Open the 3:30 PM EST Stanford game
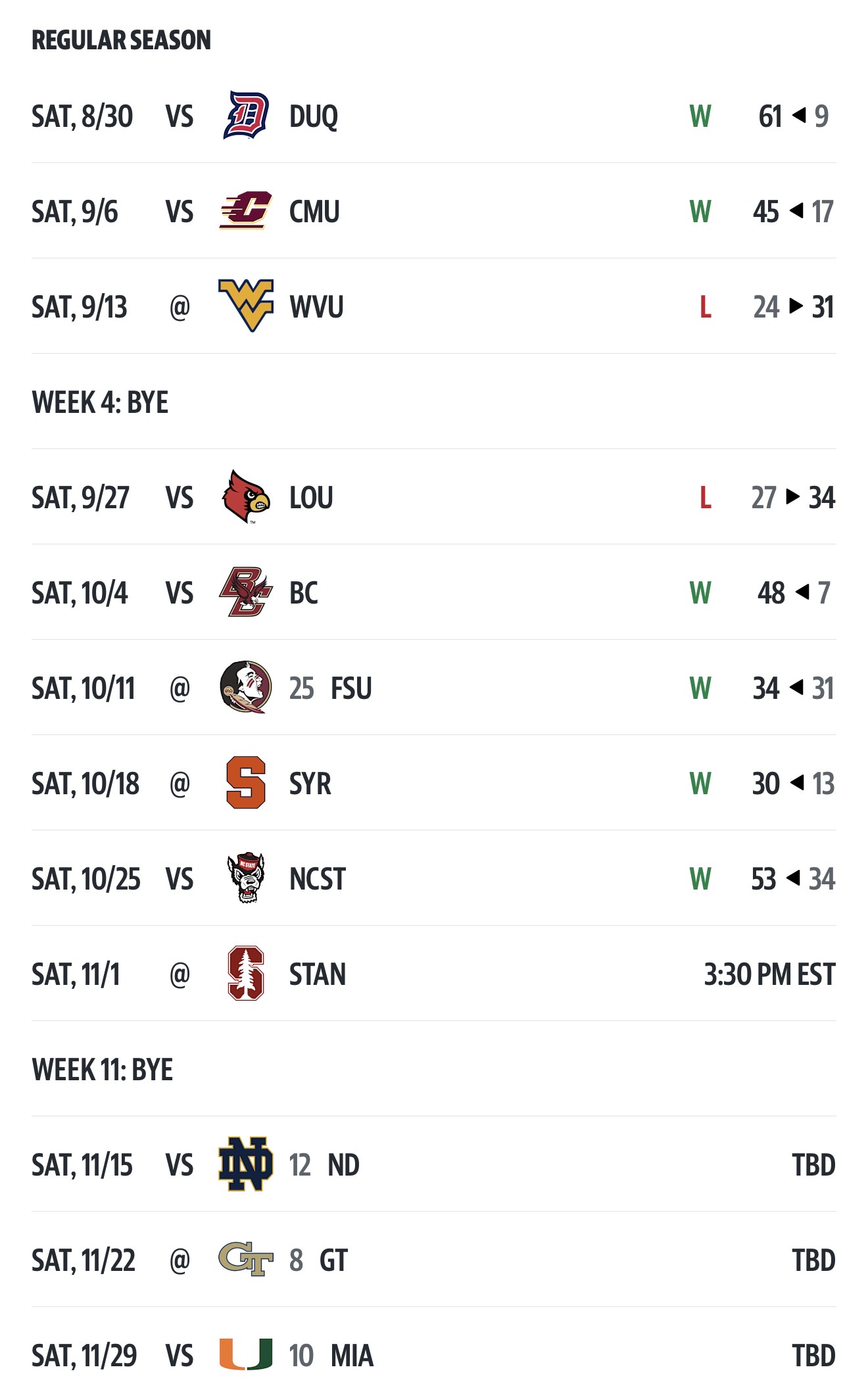Image resolution: width=868 pixels, height=1384 pixels. point(769,974)
